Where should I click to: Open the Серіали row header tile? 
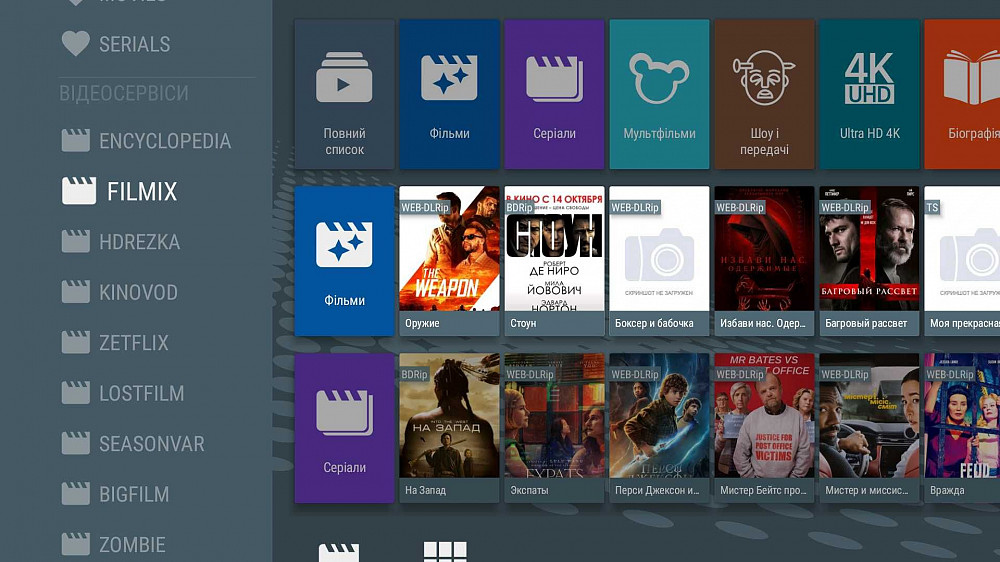344,428
